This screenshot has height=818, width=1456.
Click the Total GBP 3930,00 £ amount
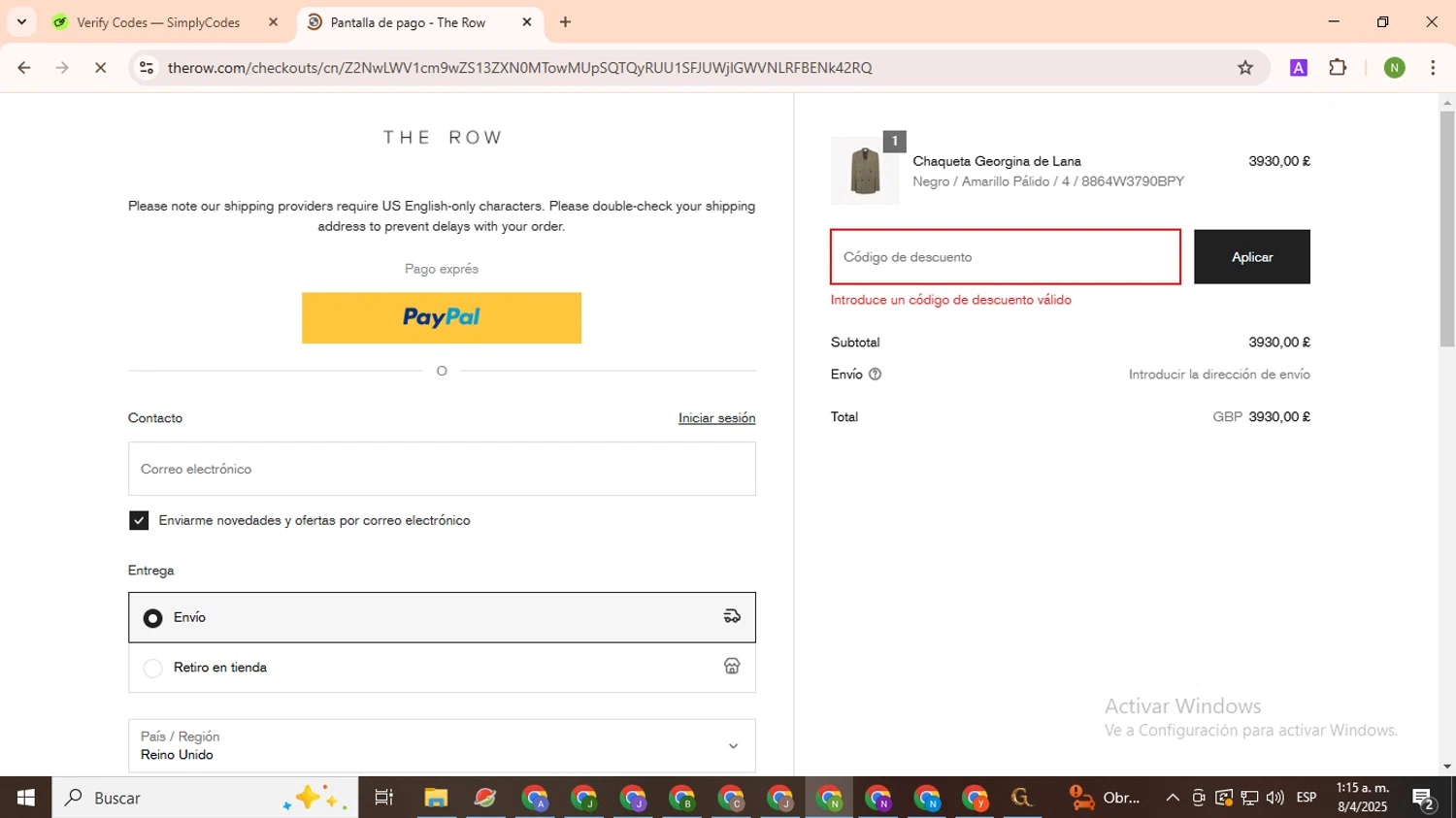click(1261, 417)
